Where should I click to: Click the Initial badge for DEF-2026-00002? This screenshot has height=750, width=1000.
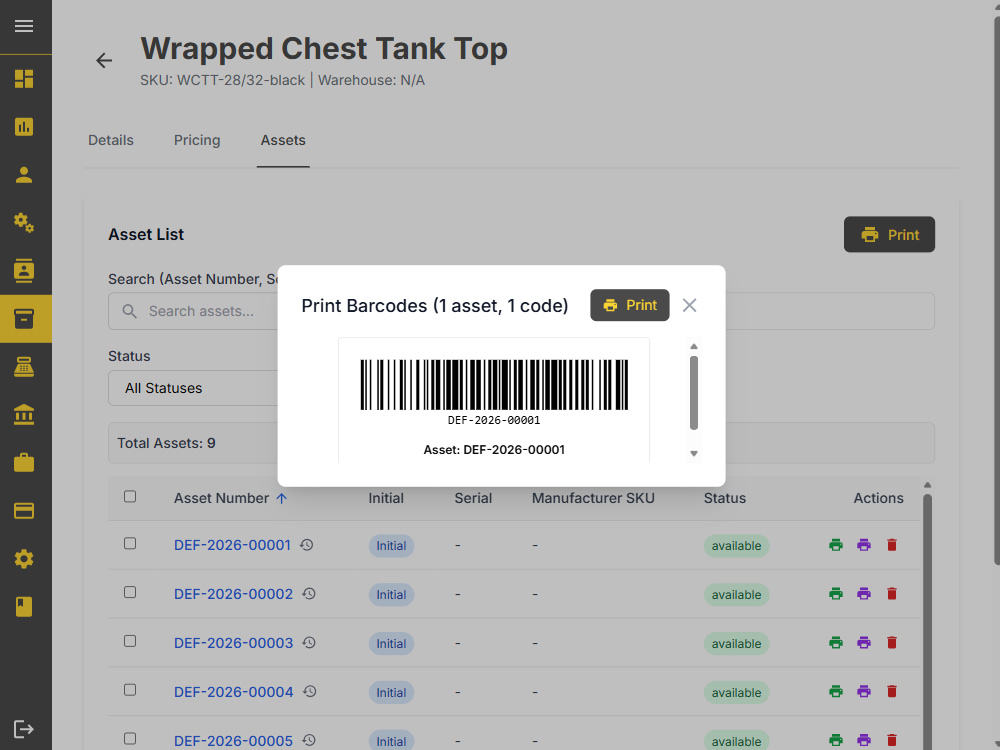point(391,594)
